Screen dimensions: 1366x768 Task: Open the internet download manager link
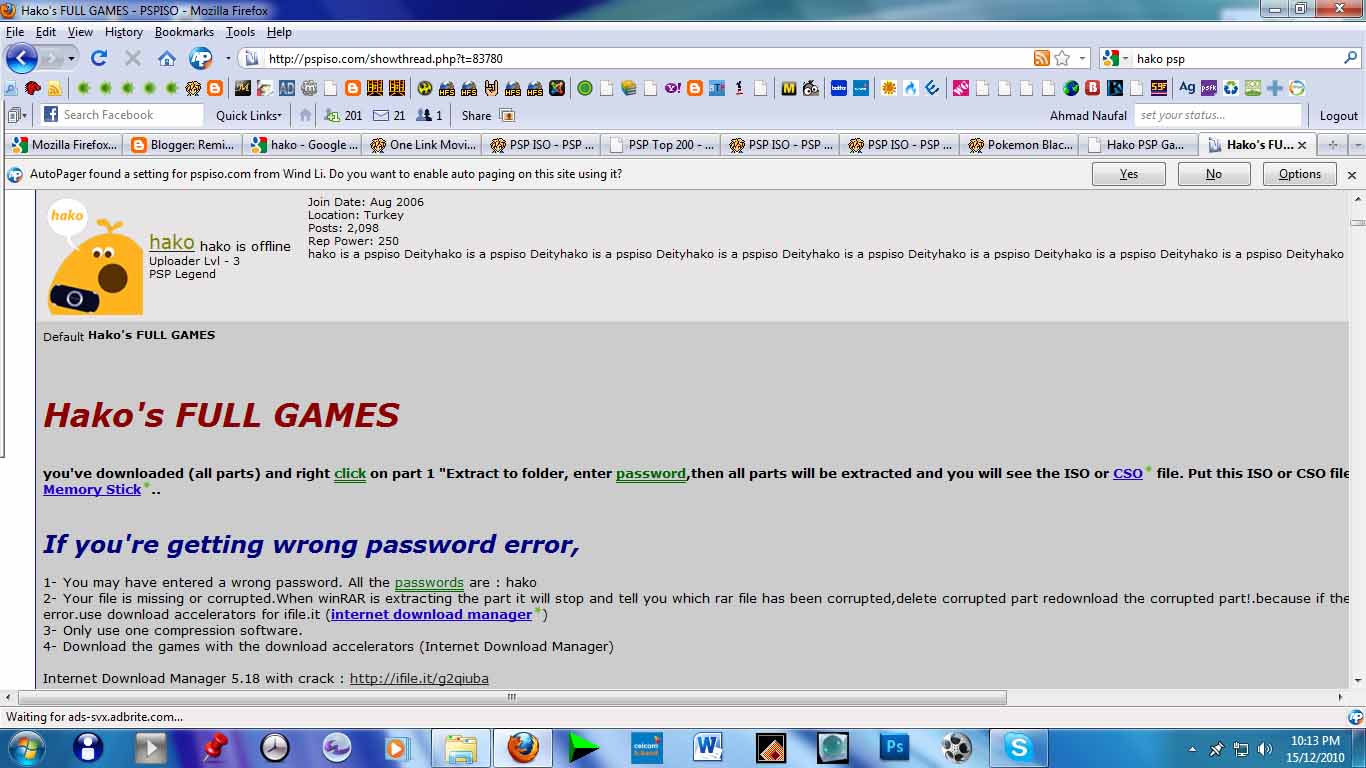431,614
